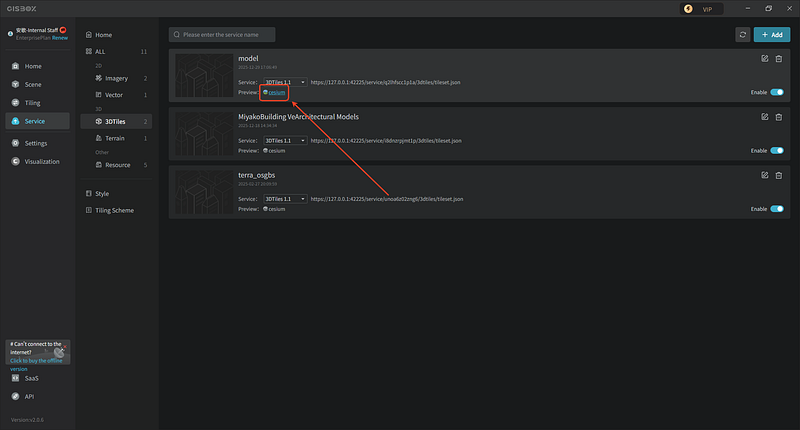Edit the model service
This screenshot has height=430, width=800.
(x=764, y=59)
